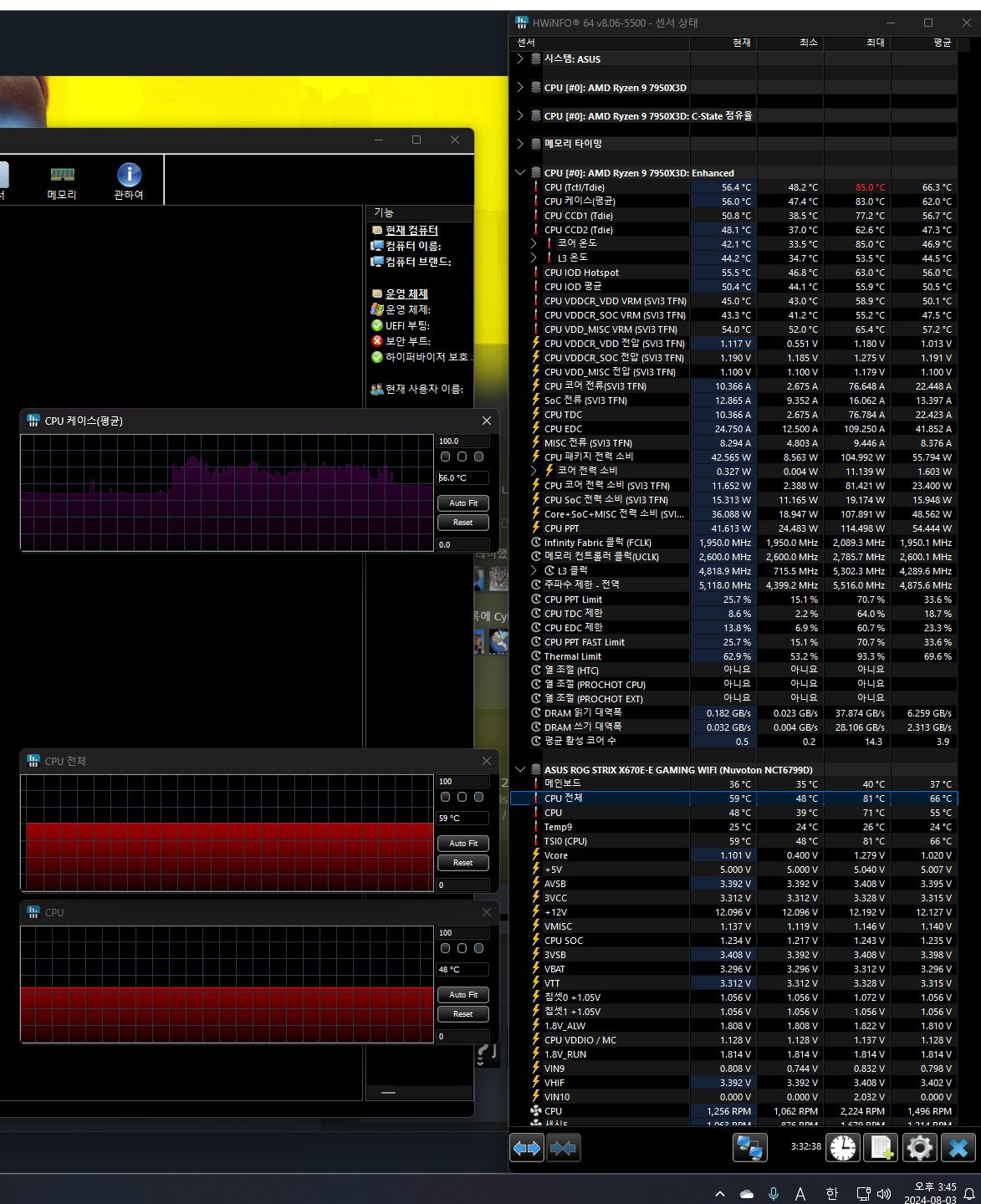
Task: Click the Windows flag icon beside 운영 체제
Action: [x=377, y=309]
